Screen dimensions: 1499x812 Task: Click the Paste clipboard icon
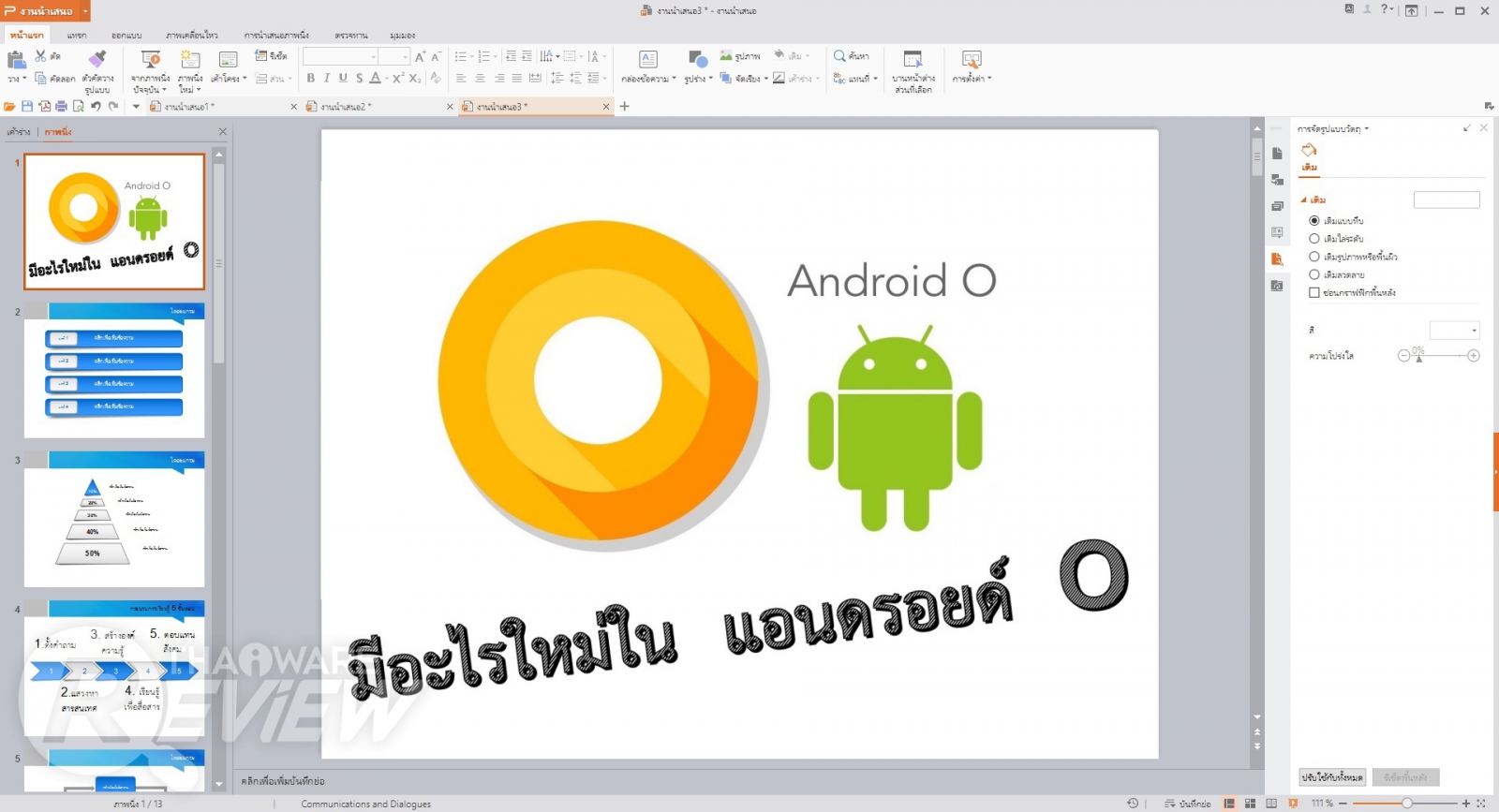(16, 60)
